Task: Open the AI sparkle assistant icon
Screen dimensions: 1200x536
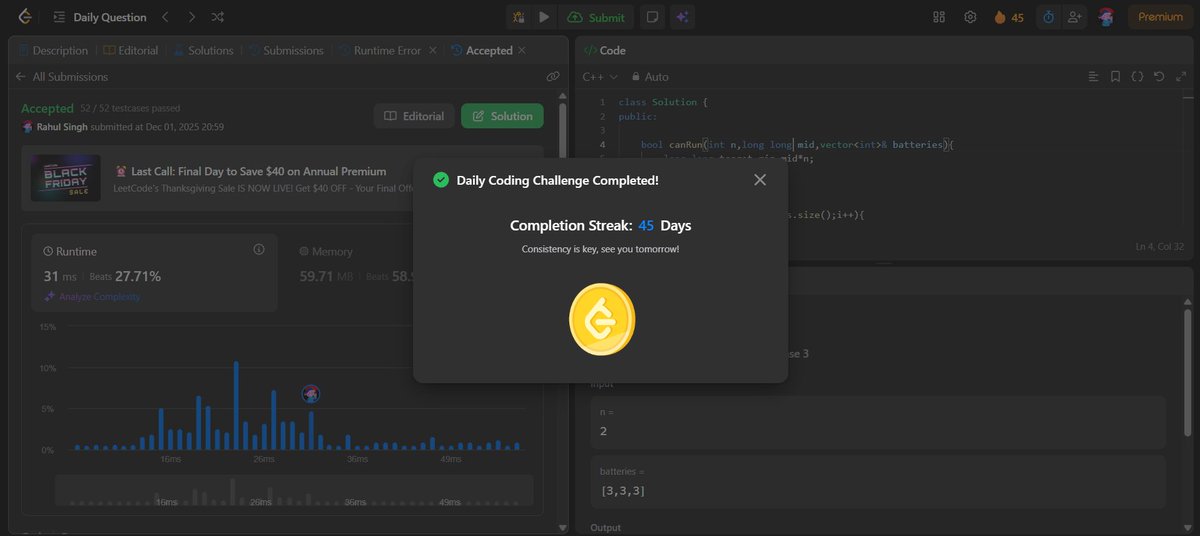Action: click(x=683, y=17)
